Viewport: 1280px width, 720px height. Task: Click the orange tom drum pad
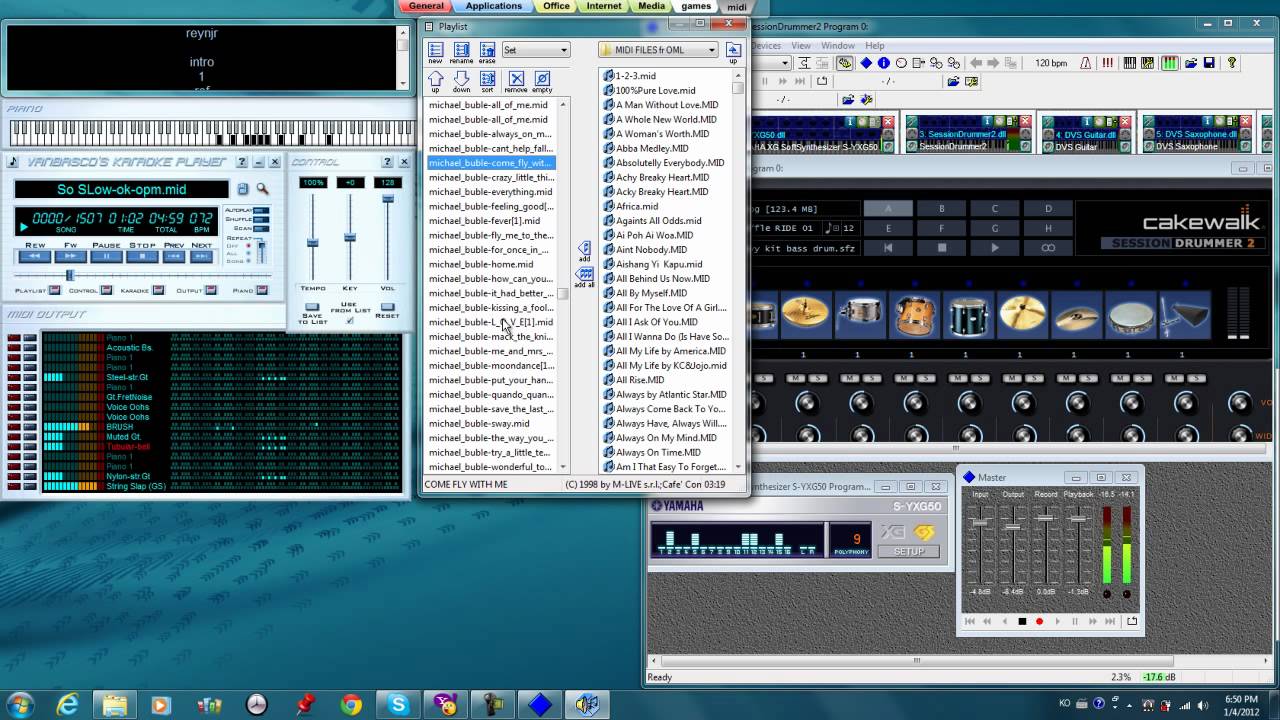(x=913, y=316)
